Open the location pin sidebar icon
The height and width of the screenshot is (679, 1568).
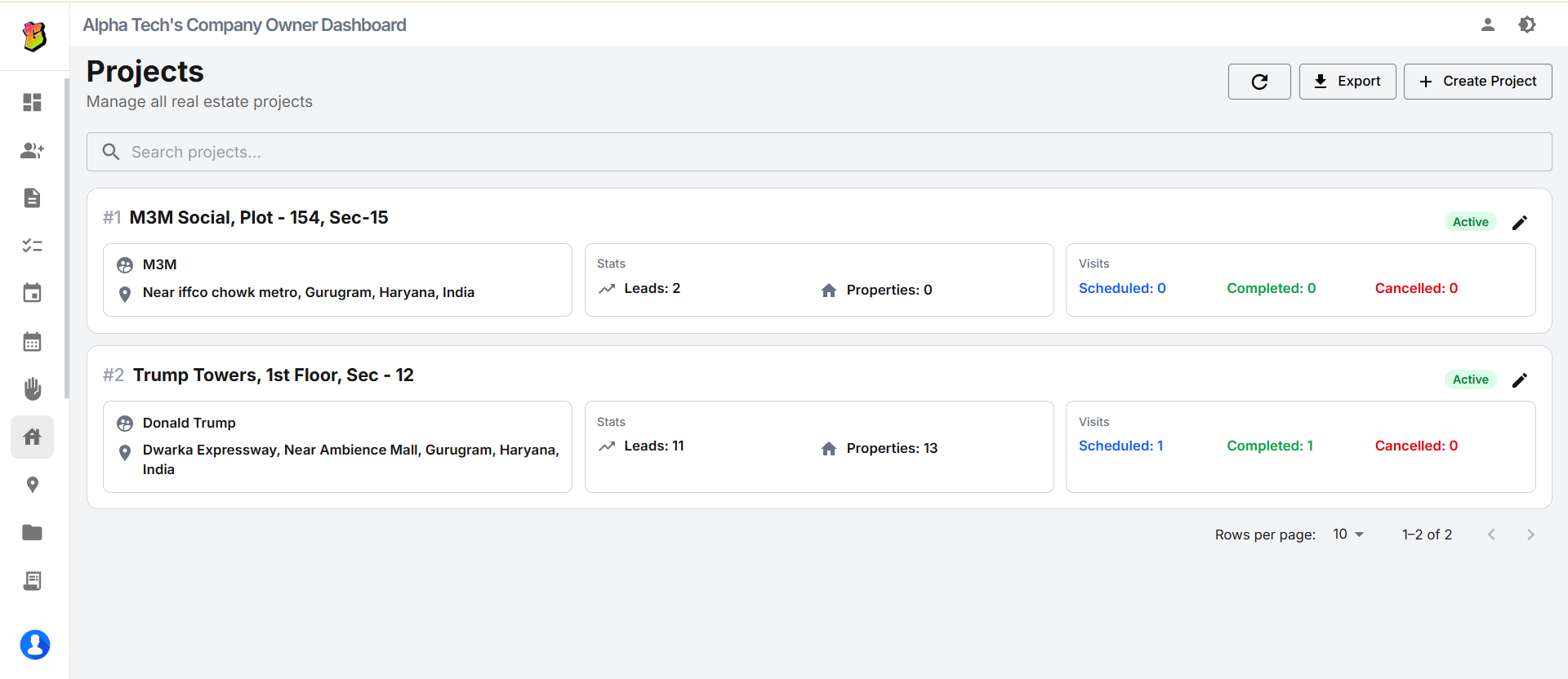pyautogui.click(x=32, y=485)
